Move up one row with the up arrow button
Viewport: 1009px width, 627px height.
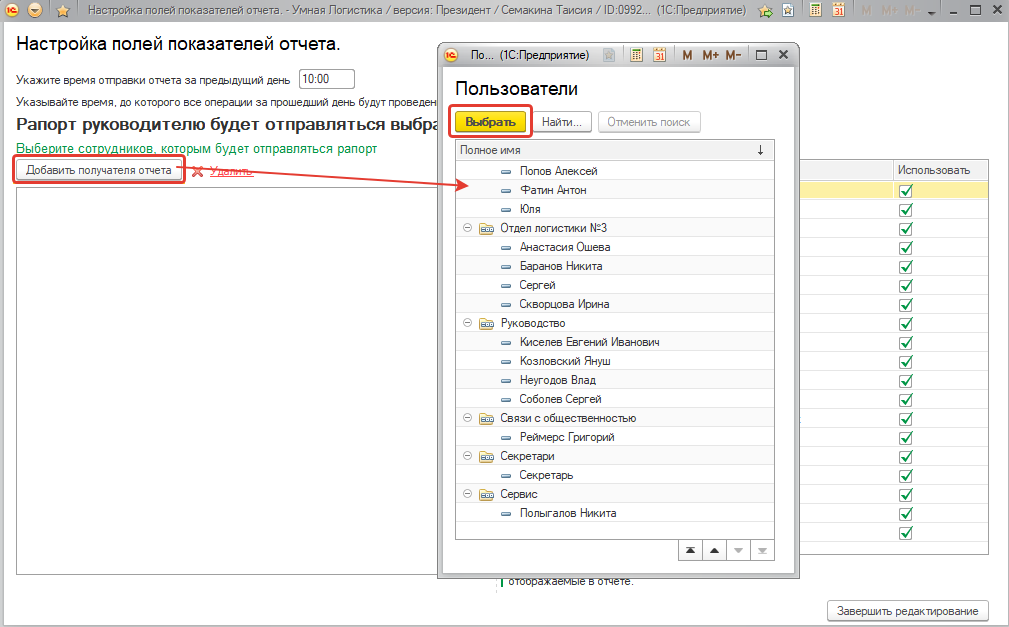(714, 550)
